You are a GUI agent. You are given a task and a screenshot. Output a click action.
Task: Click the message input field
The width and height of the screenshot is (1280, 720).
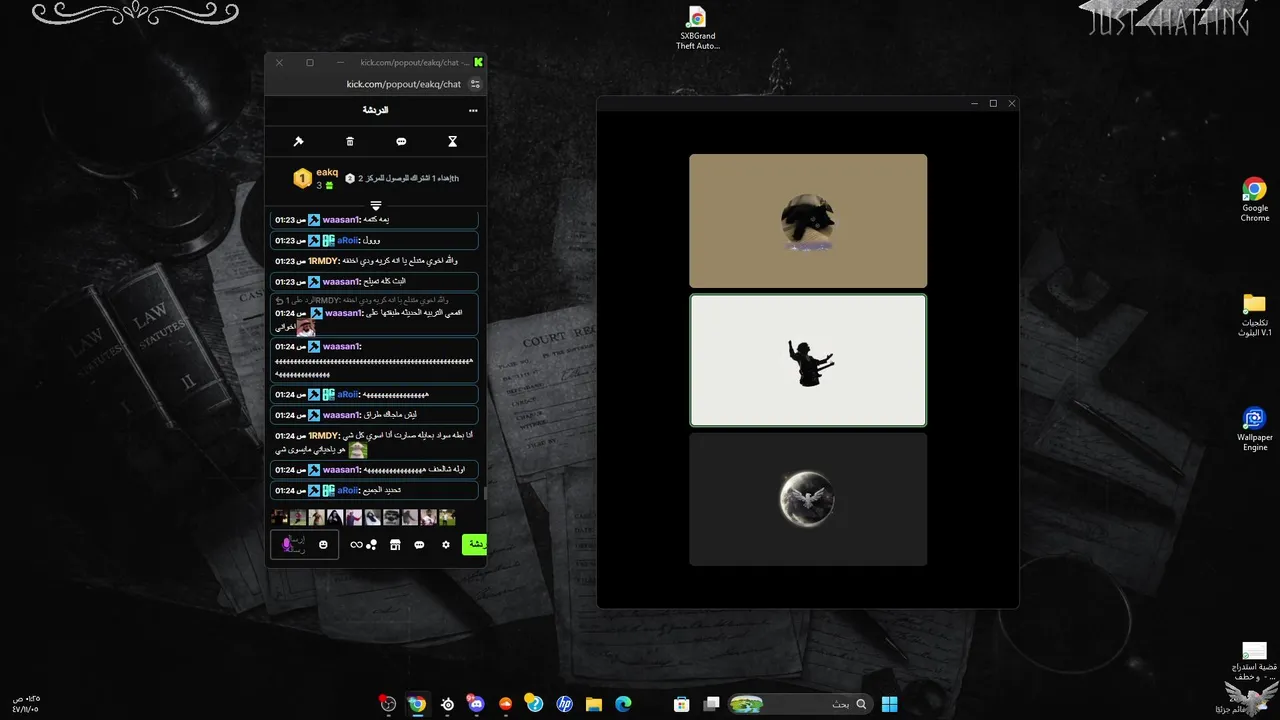305,545
